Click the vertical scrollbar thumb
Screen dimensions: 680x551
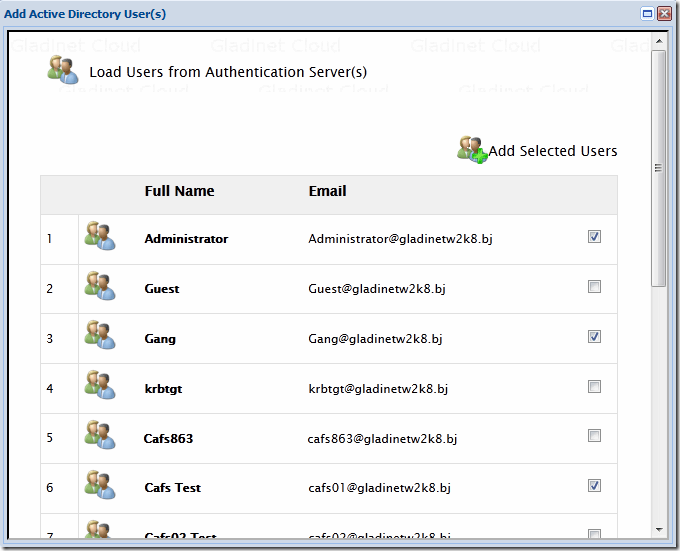click(659, 168)
